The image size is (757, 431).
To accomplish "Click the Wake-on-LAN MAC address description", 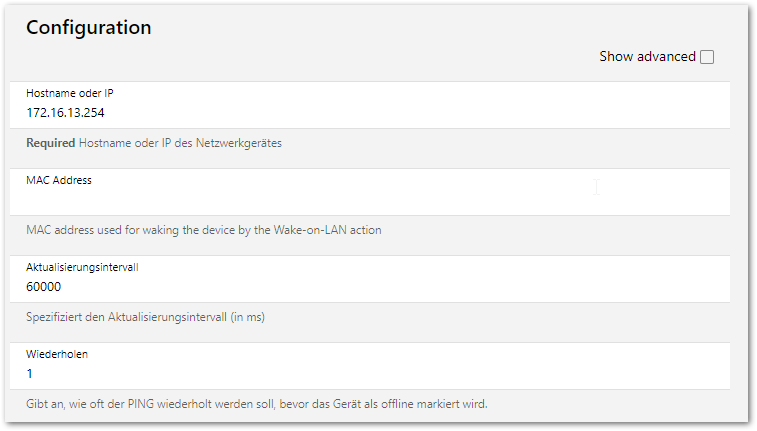I will (x=203, y=230).
